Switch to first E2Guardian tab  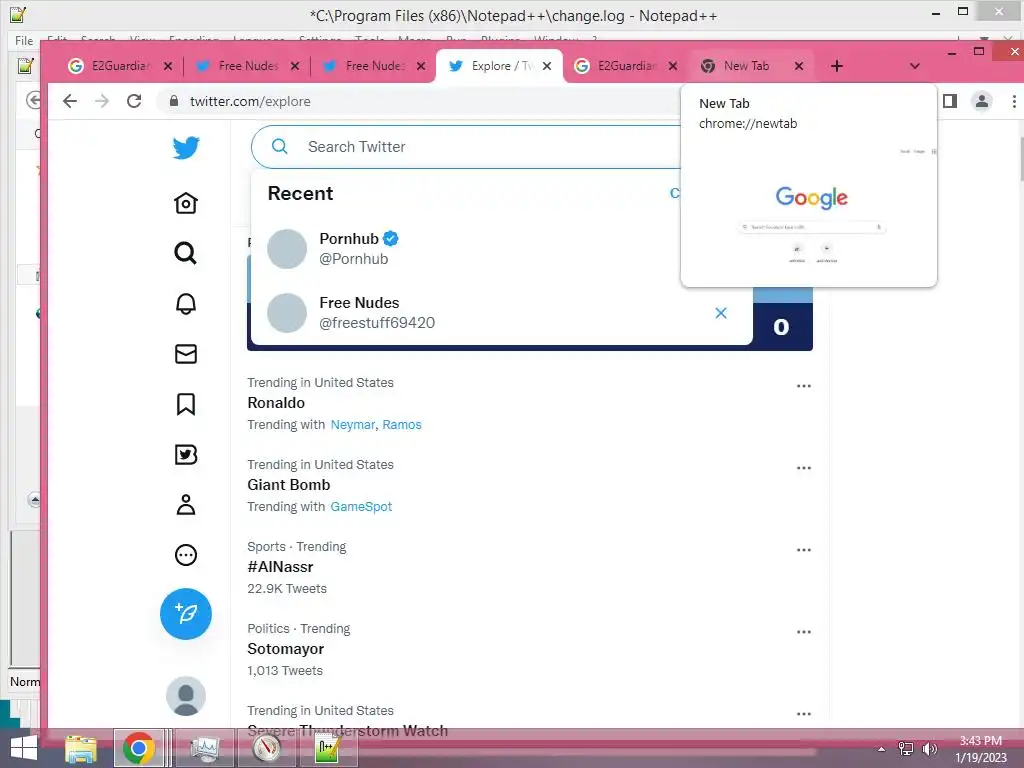121,66
